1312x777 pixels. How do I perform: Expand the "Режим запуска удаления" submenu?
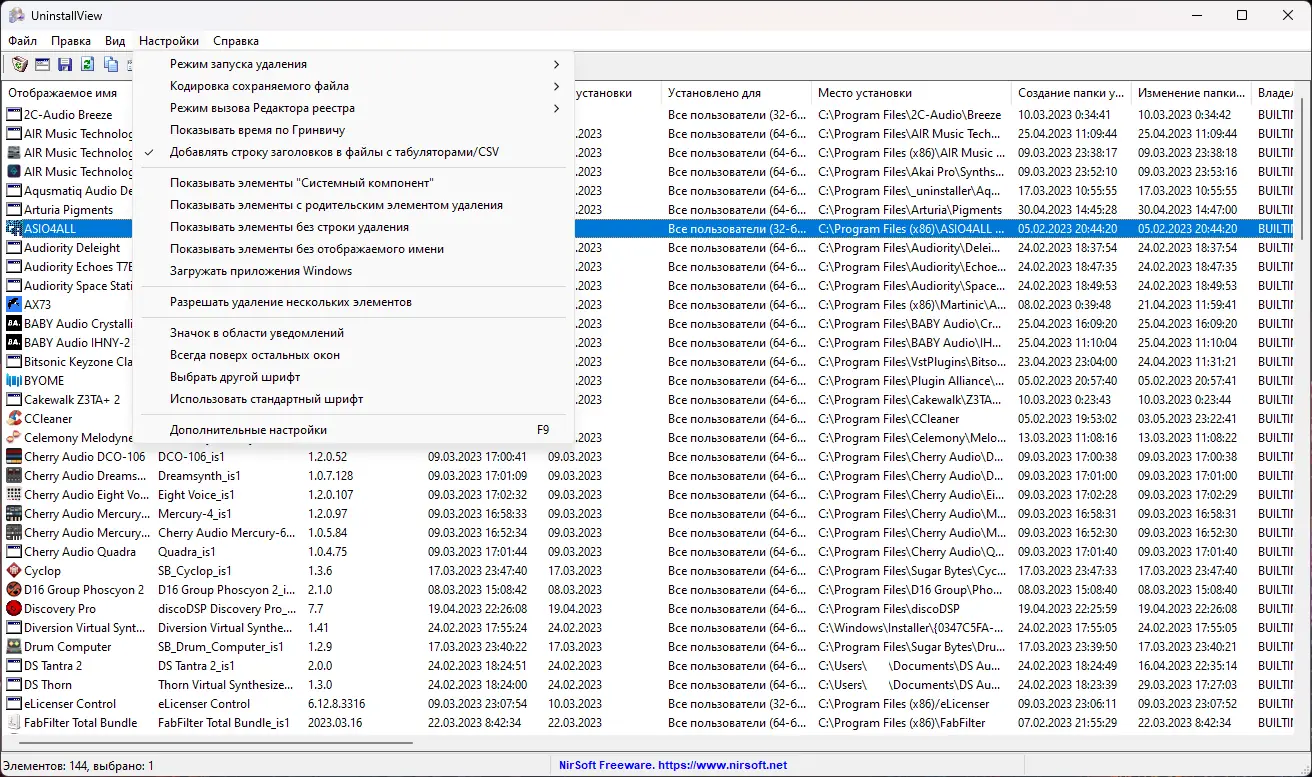[x=354, y=64]
